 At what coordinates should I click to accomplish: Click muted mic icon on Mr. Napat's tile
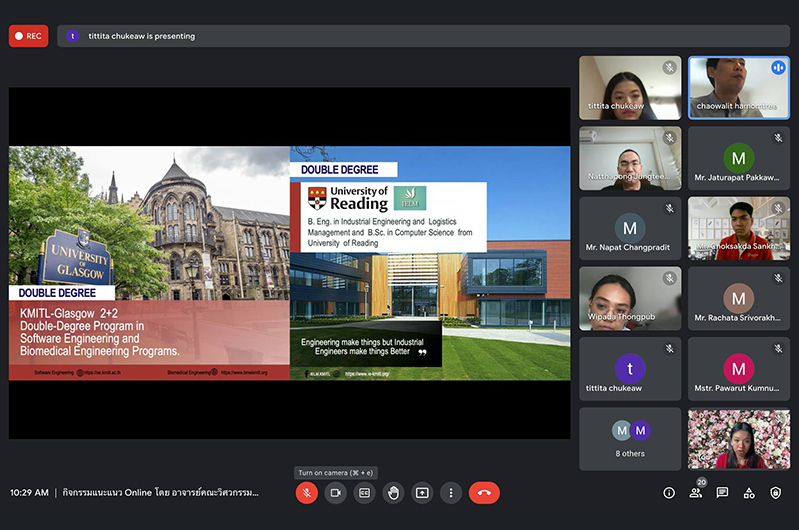(x=670, y=208)
